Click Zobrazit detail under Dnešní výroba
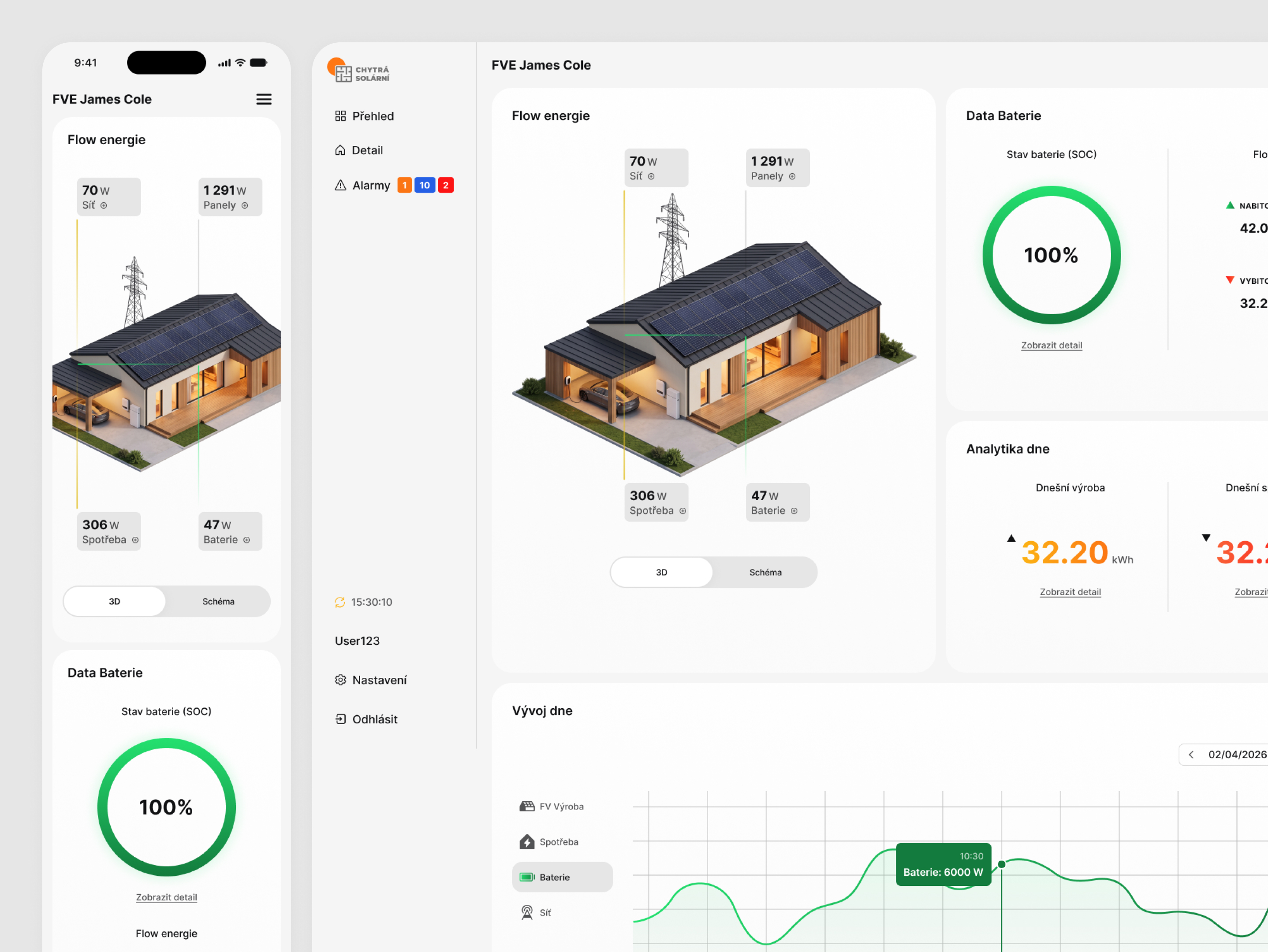Viewport: 1268px width, 952px height. point(1070,591)
